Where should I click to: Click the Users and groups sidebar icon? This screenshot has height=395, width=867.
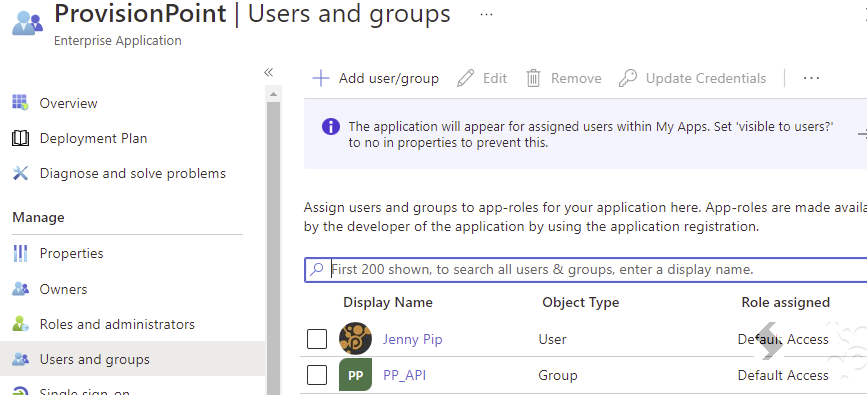coord(20,359)
